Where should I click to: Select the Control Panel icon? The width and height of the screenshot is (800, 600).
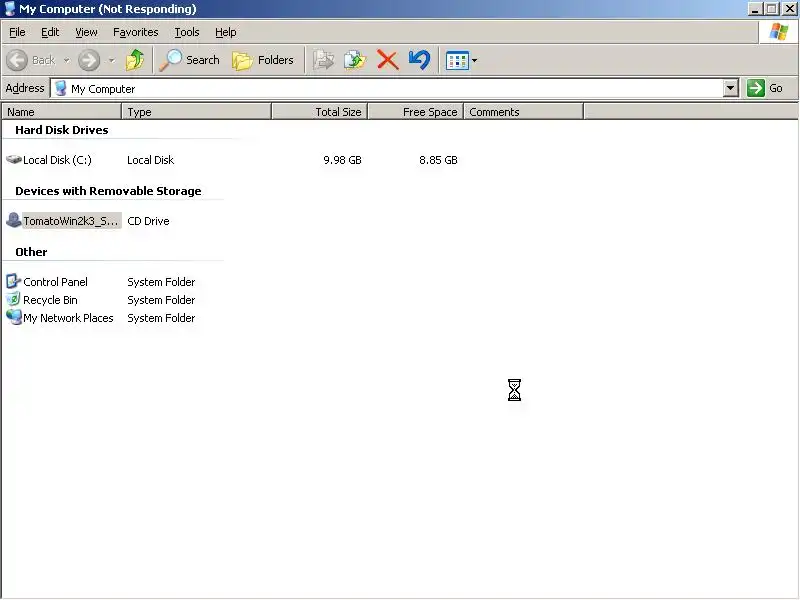[14, 281]
